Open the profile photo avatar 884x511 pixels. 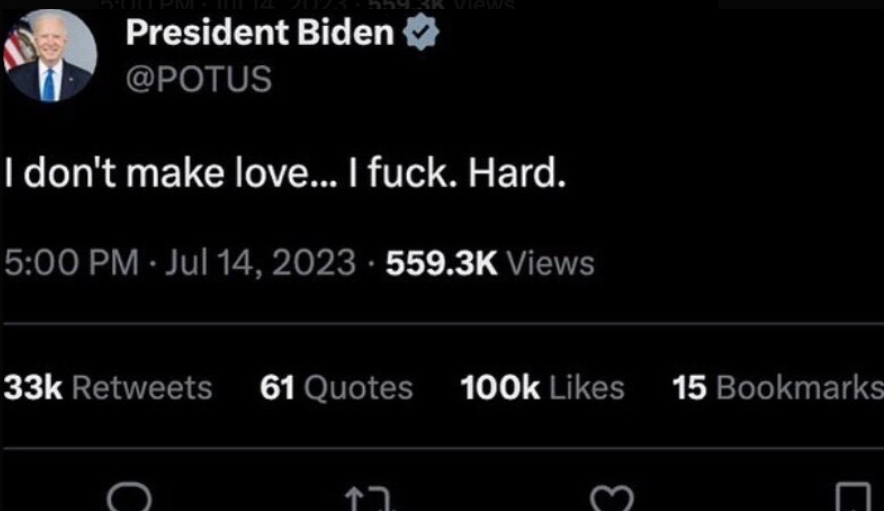(50, 55)
